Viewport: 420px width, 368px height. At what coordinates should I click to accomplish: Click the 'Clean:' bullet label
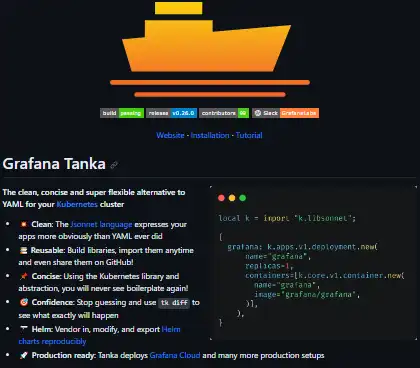[42, 224]
